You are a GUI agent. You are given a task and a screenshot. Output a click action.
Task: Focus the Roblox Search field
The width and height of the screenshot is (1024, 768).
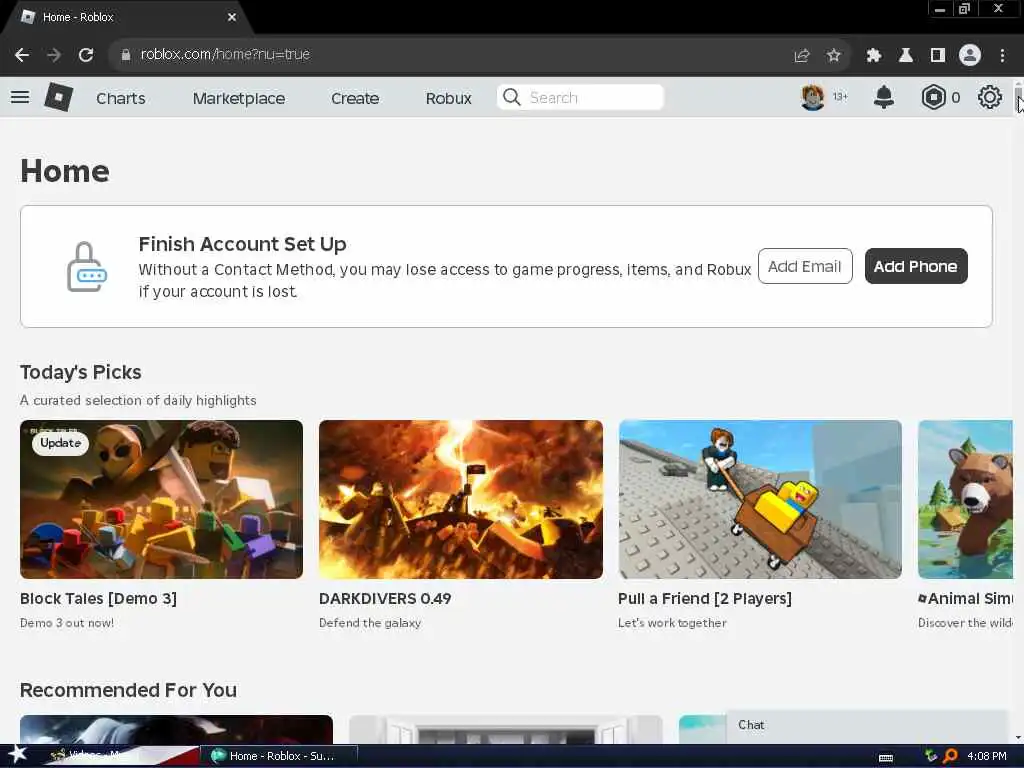click(581, 97)
